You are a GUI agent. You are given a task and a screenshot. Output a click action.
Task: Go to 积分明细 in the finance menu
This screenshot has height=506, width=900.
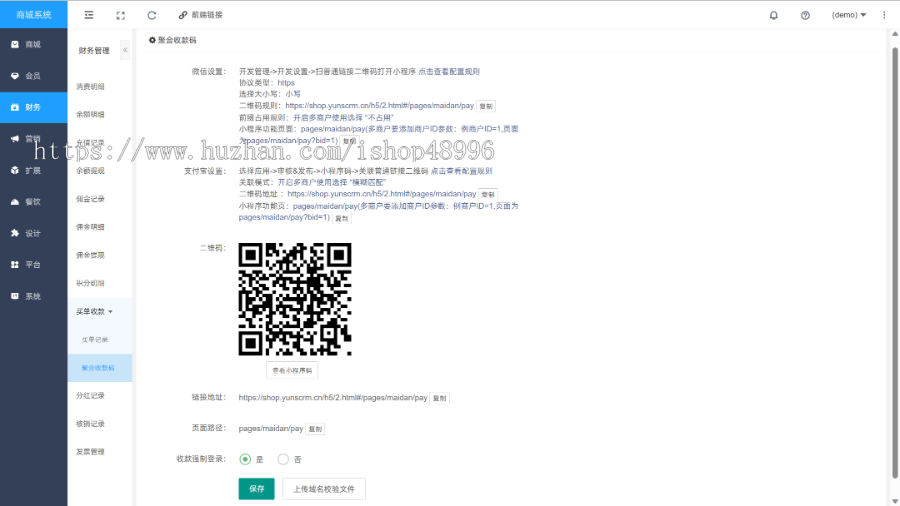(90, 283)
